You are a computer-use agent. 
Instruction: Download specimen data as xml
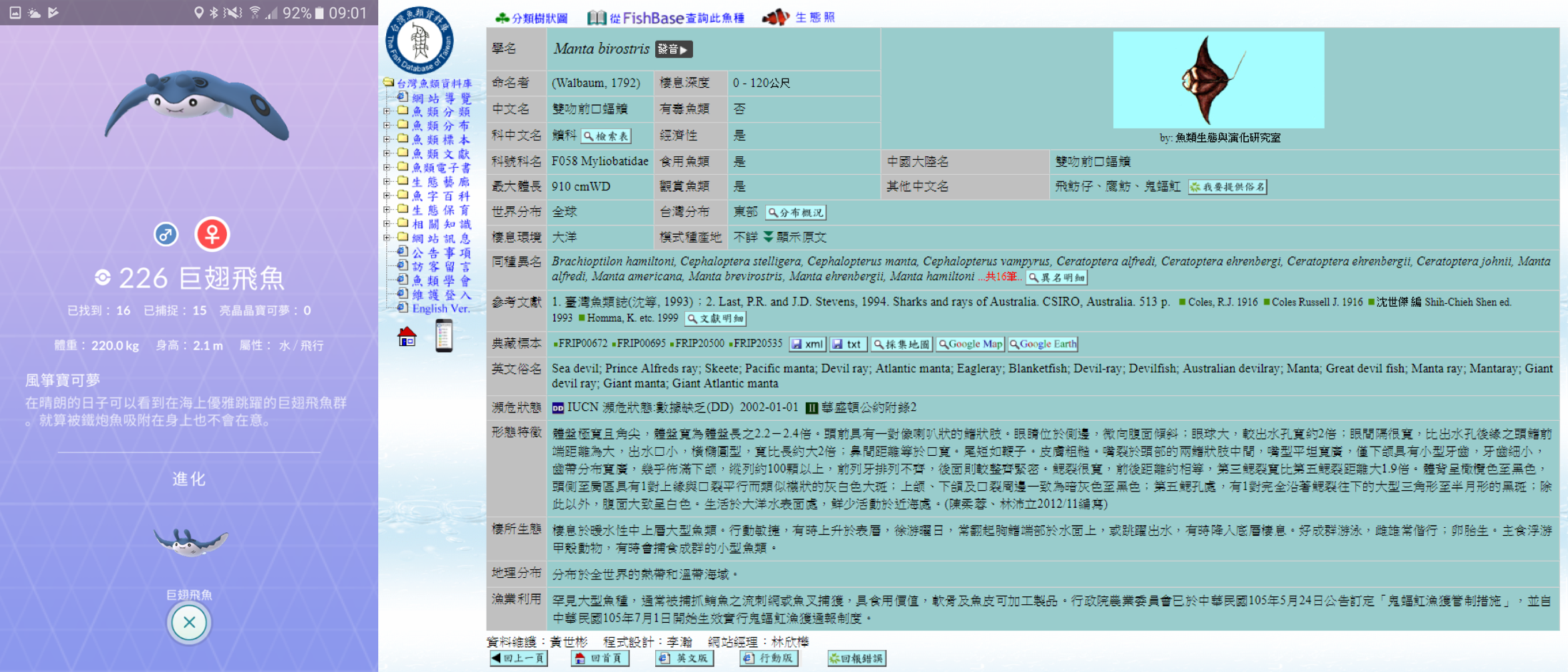[x=807, y=344]
